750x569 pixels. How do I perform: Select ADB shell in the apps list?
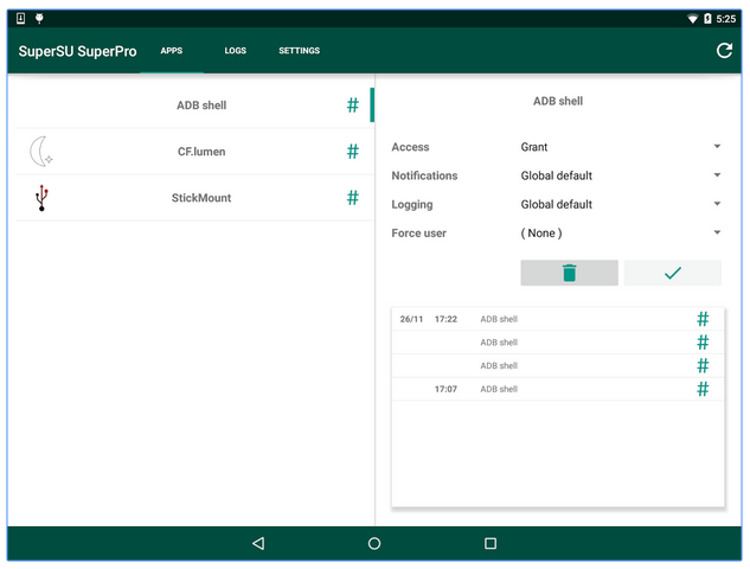194,105
